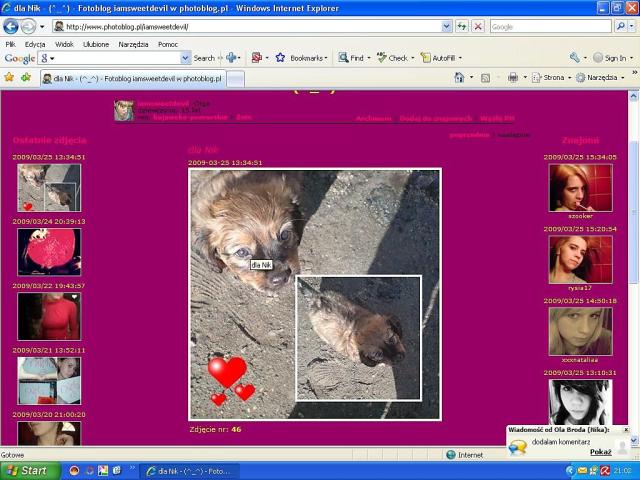640x480 pixels.
Task: Expand the Google toolbar search history dropdown
Action: 185,58
